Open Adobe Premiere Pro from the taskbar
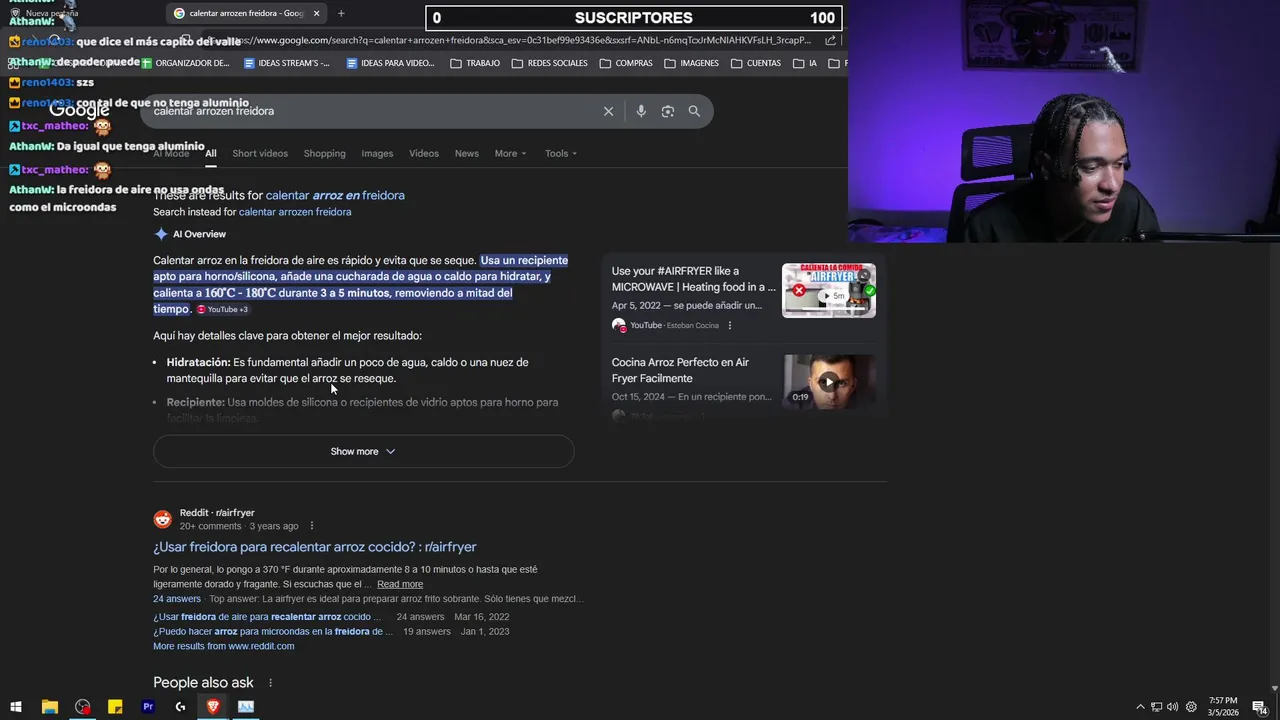1280x720 pixels. pyautogui.click(x=148, y=707)
